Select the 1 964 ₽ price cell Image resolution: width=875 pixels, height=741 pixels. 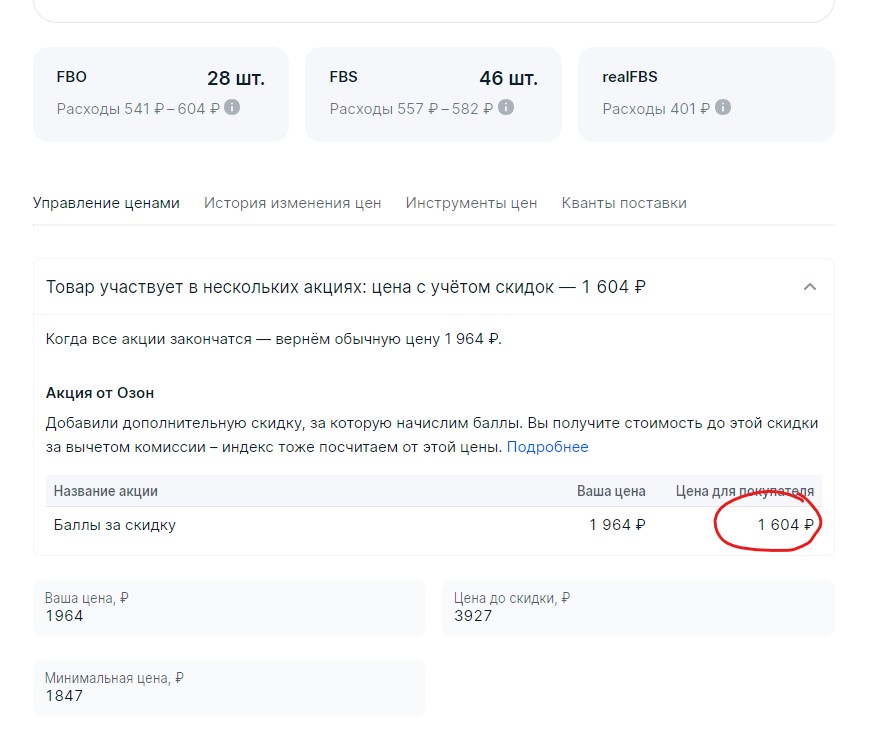pyautogui.click(x=617, y=525)
